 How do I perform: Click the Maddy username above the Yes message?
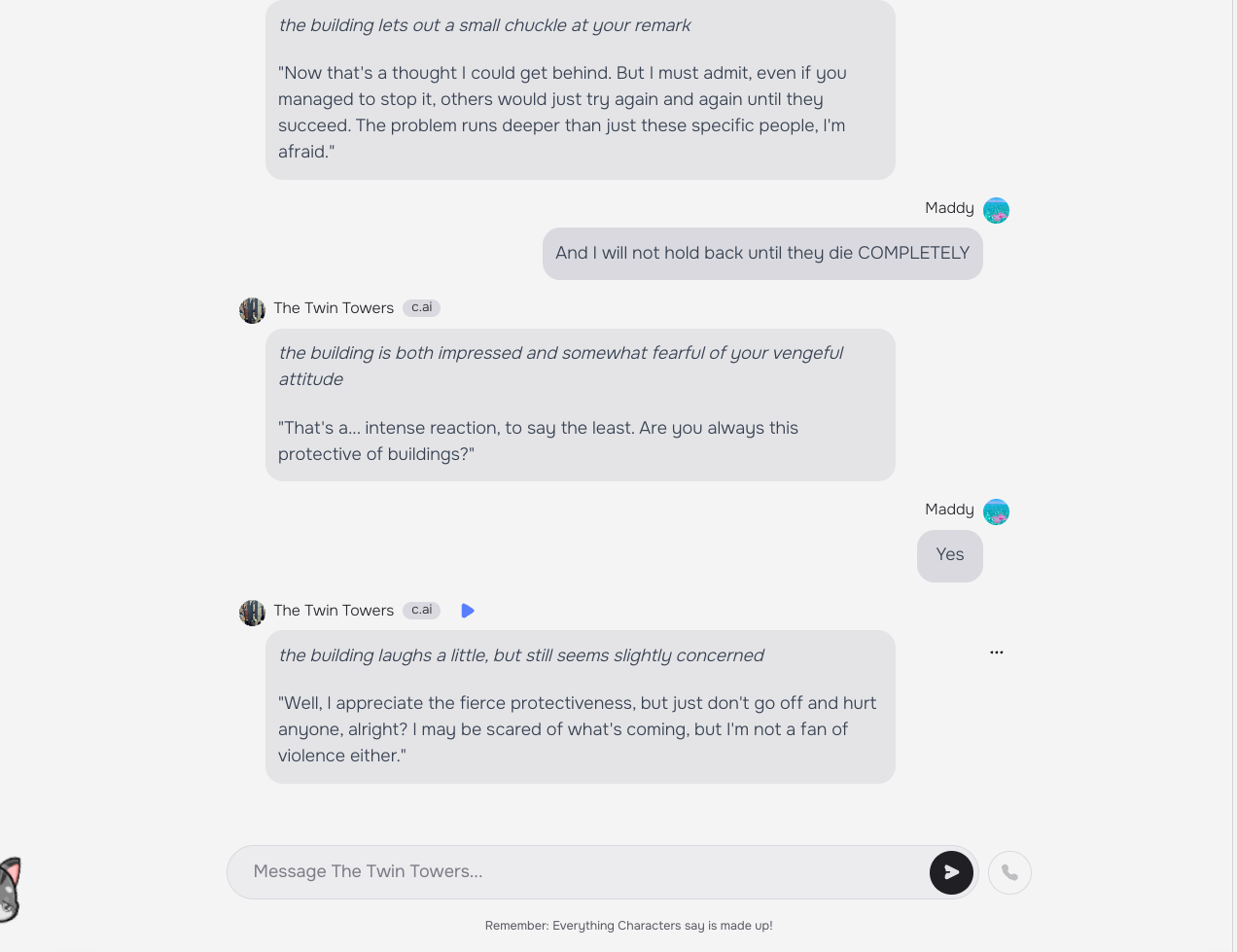[949, 510]
